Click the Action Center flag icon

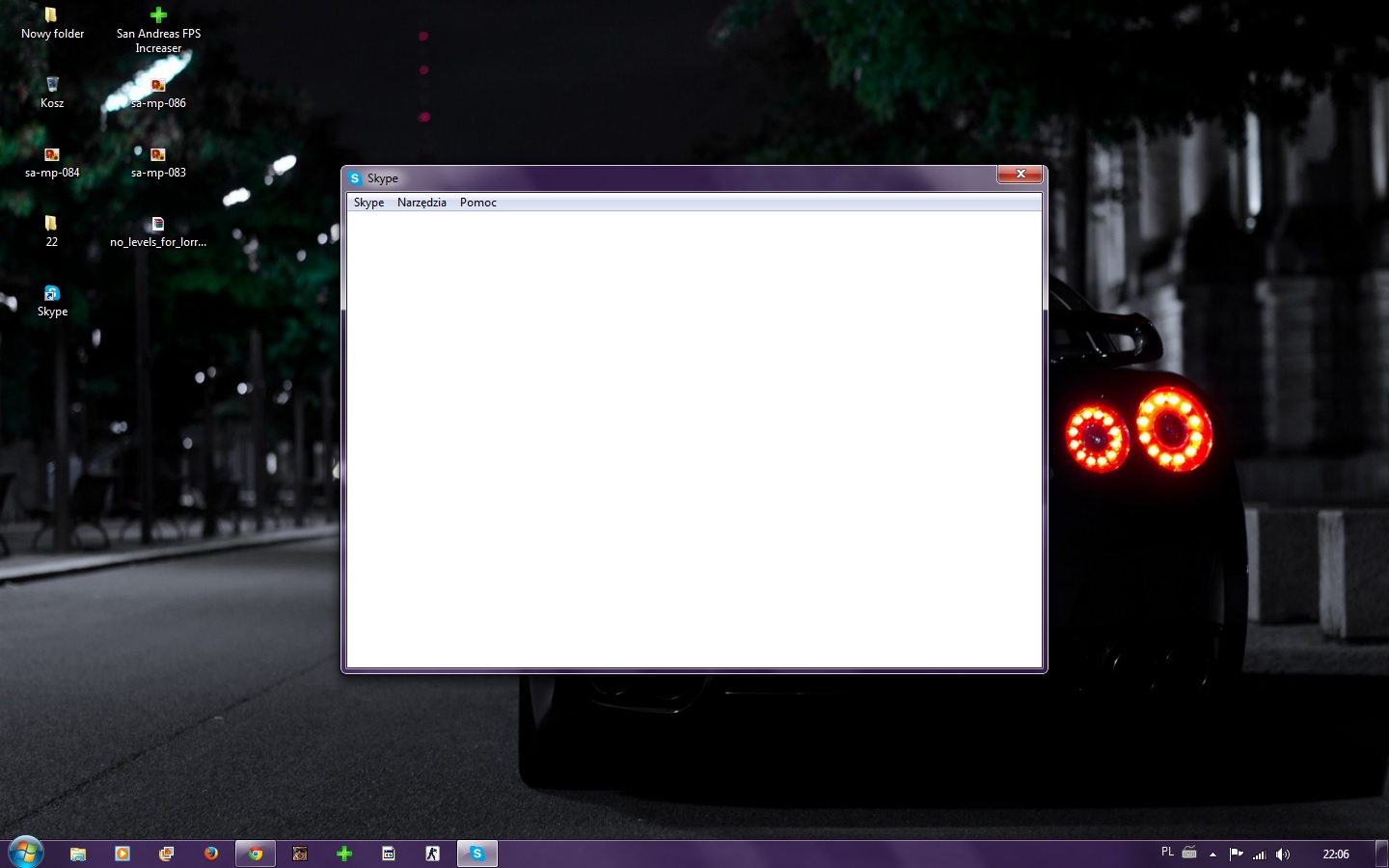(x=1236, y=854)
